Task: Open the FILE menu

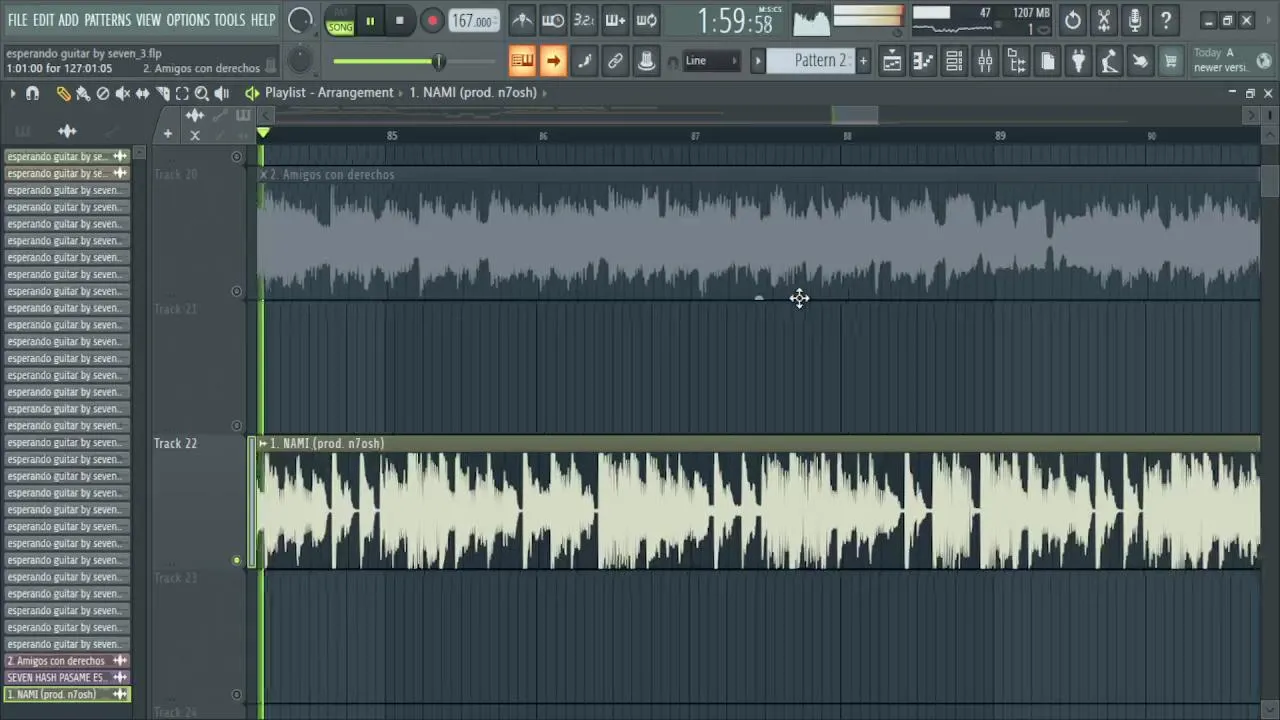Action: pos(17,20)
